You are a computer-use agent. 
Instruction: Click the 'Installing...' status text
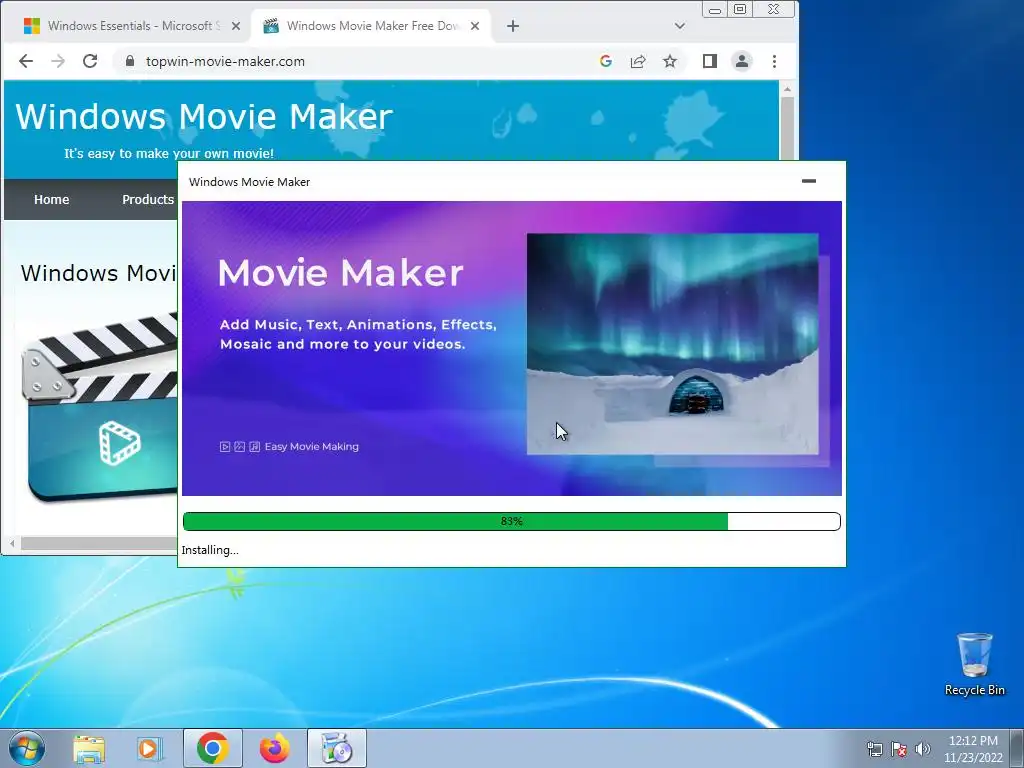[x=210, y=550]
